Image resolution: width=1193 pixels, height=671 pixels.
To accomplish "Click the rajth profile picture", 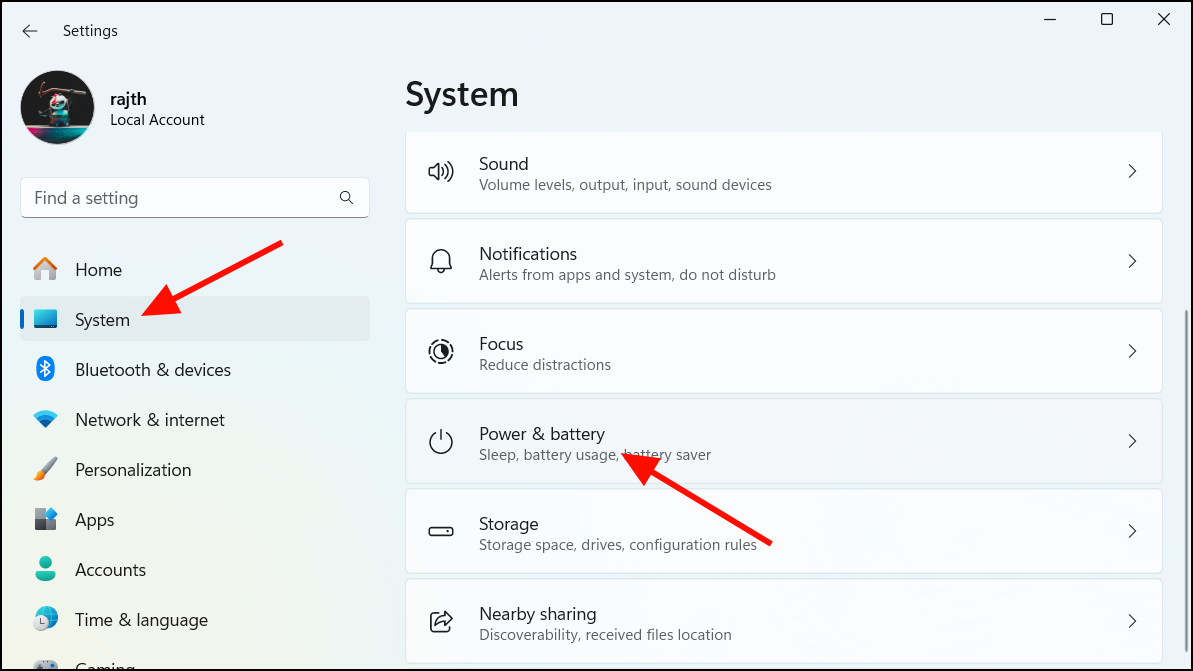I will tap(57, 107).
